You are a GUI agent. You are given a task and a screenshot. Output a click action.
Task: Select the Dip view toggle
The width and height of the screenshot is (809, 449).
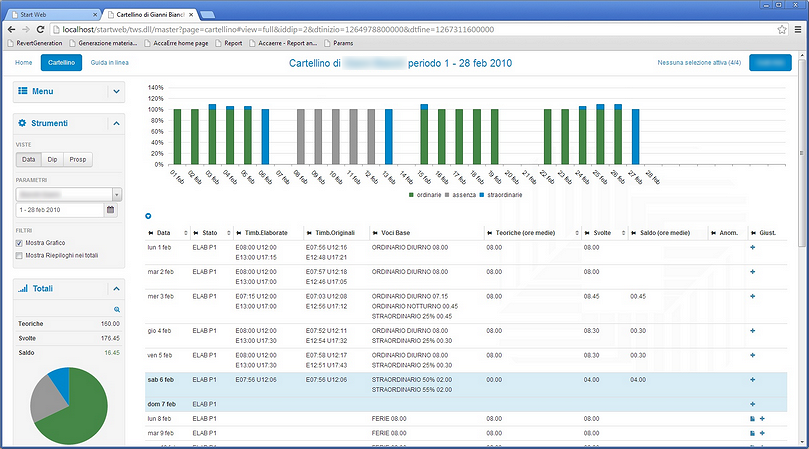pyautogui.click(x=52, y=159)
